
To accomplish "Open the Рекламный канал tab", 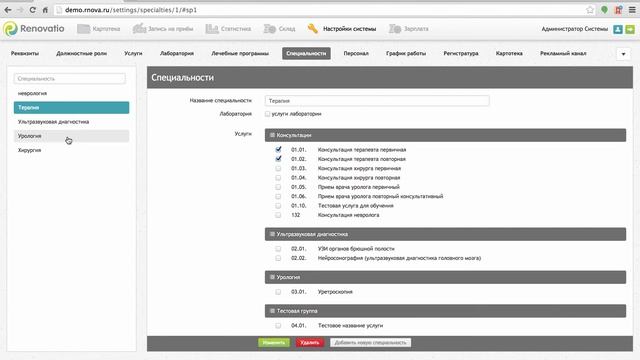I will (563, 53).
